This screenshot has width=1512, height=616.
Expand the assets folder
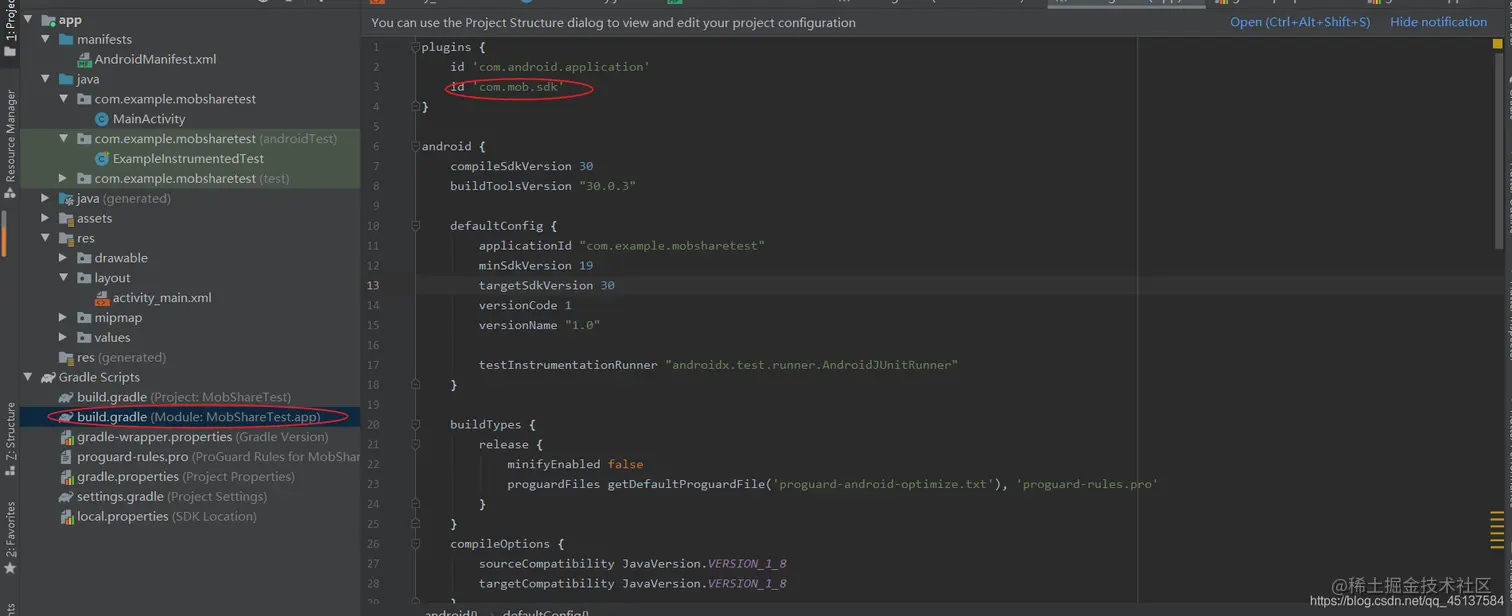coord(45,218)
